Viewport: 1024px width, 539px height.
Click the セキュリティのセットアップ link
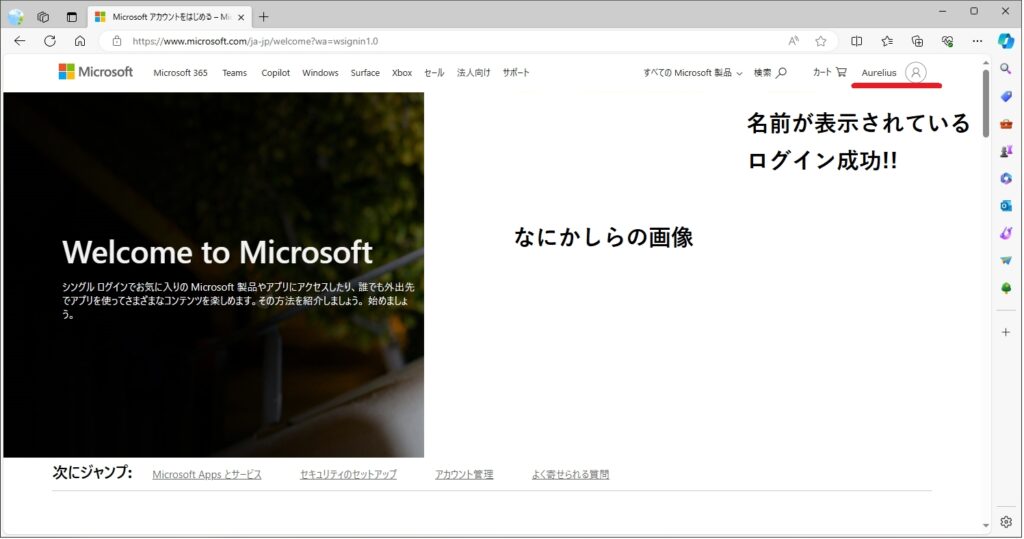coord(348,475)
